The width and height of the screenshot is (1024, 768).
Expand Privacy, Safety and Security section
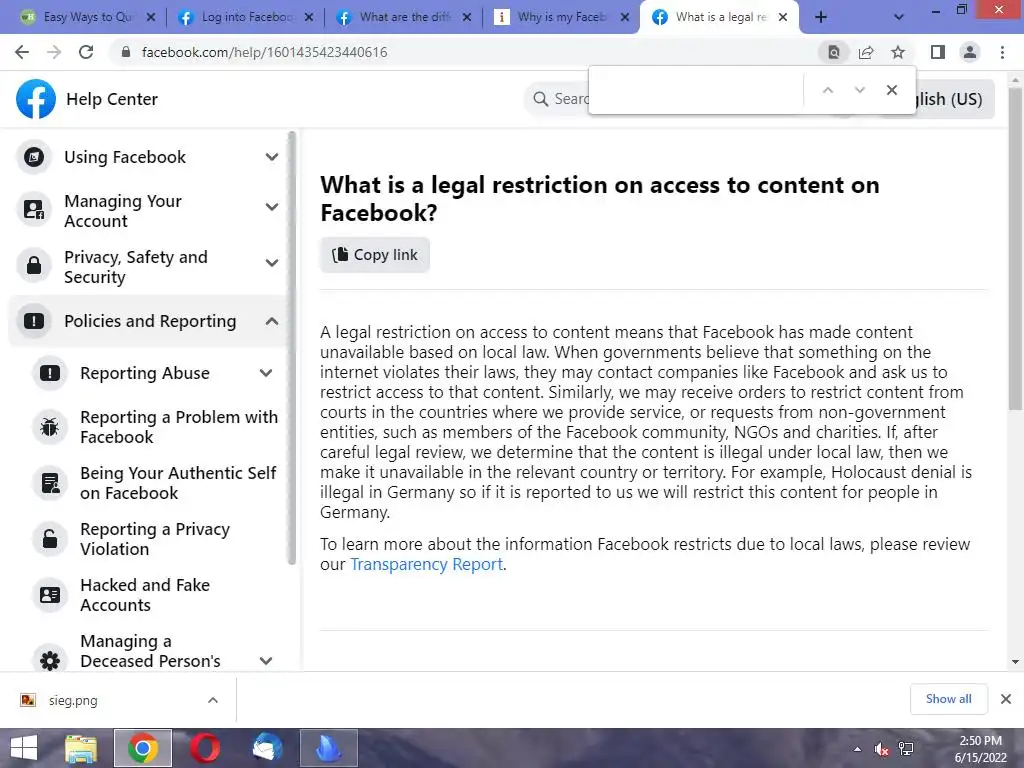point(272,263)
